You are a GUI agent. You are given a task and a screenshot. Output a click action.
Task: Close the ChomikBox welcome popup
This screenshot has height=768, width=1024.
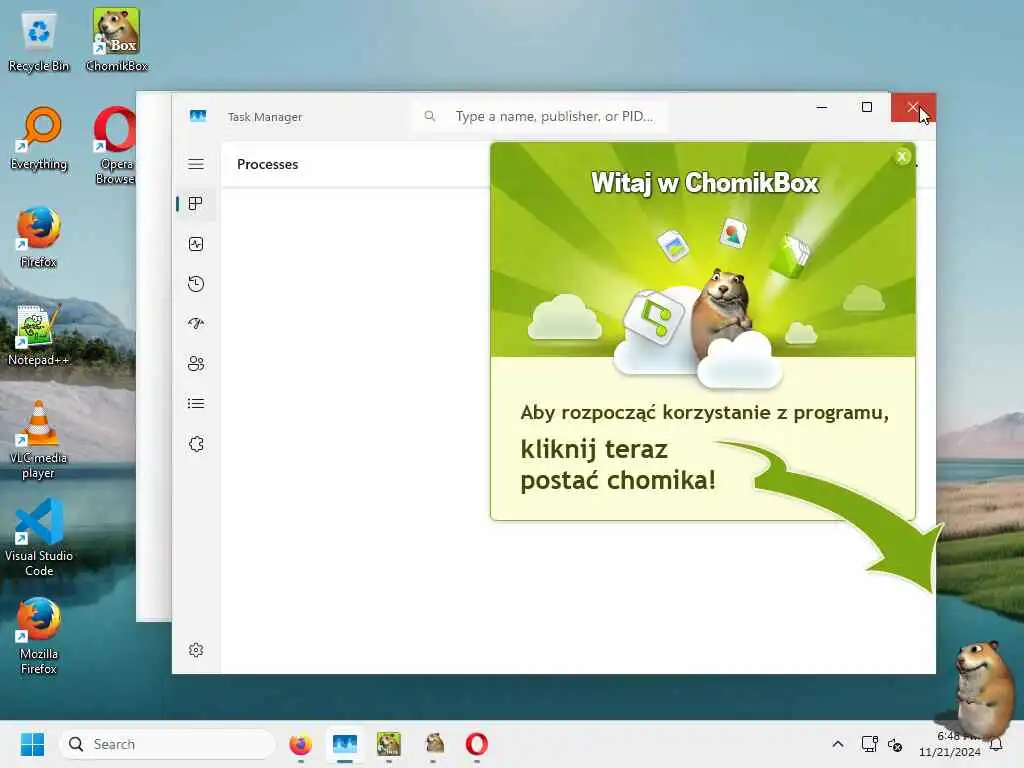tap(902, 157)
